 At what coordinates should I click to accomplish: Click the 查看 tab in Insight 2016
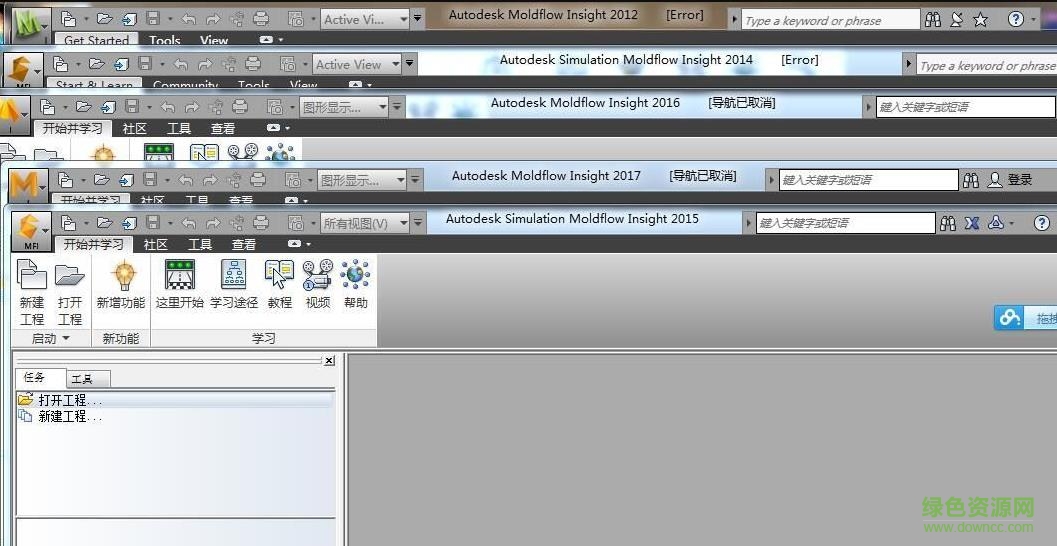222,128
